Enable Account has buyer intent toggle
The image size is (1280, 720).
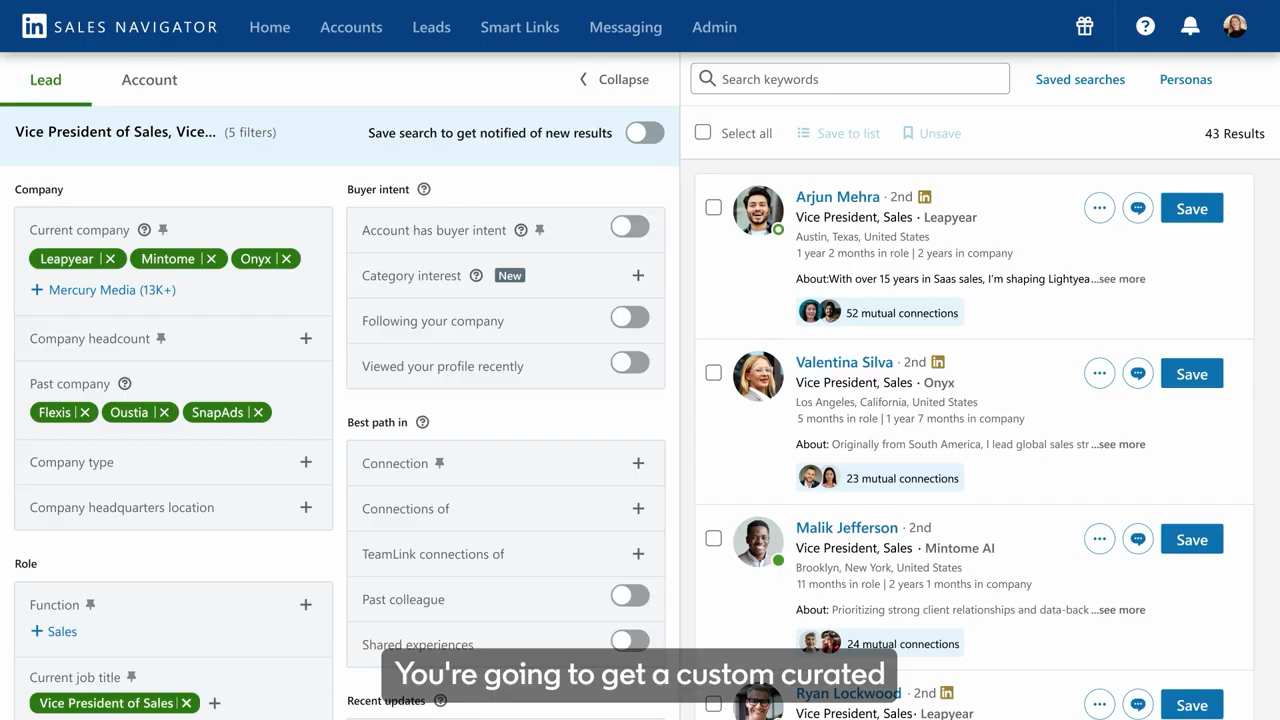point(630,227)
